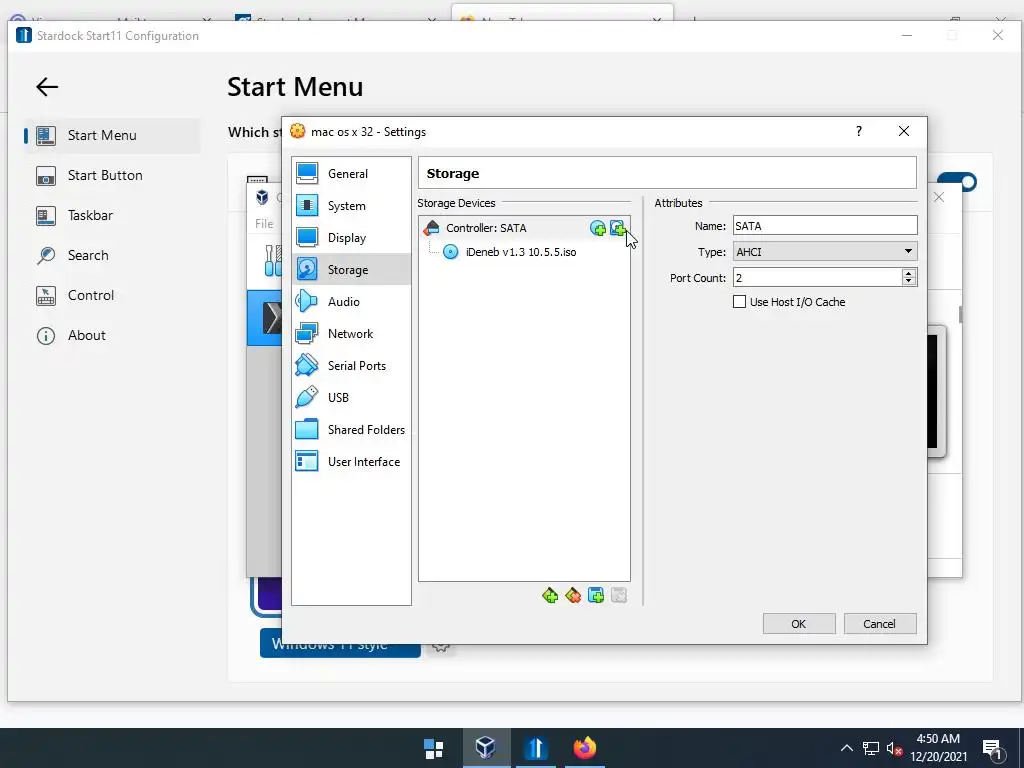Image resolution: width=1024 pixels, height=768 pixels.
Task: Add optical drive to SATA controller
Action: [x=598, y=228]
